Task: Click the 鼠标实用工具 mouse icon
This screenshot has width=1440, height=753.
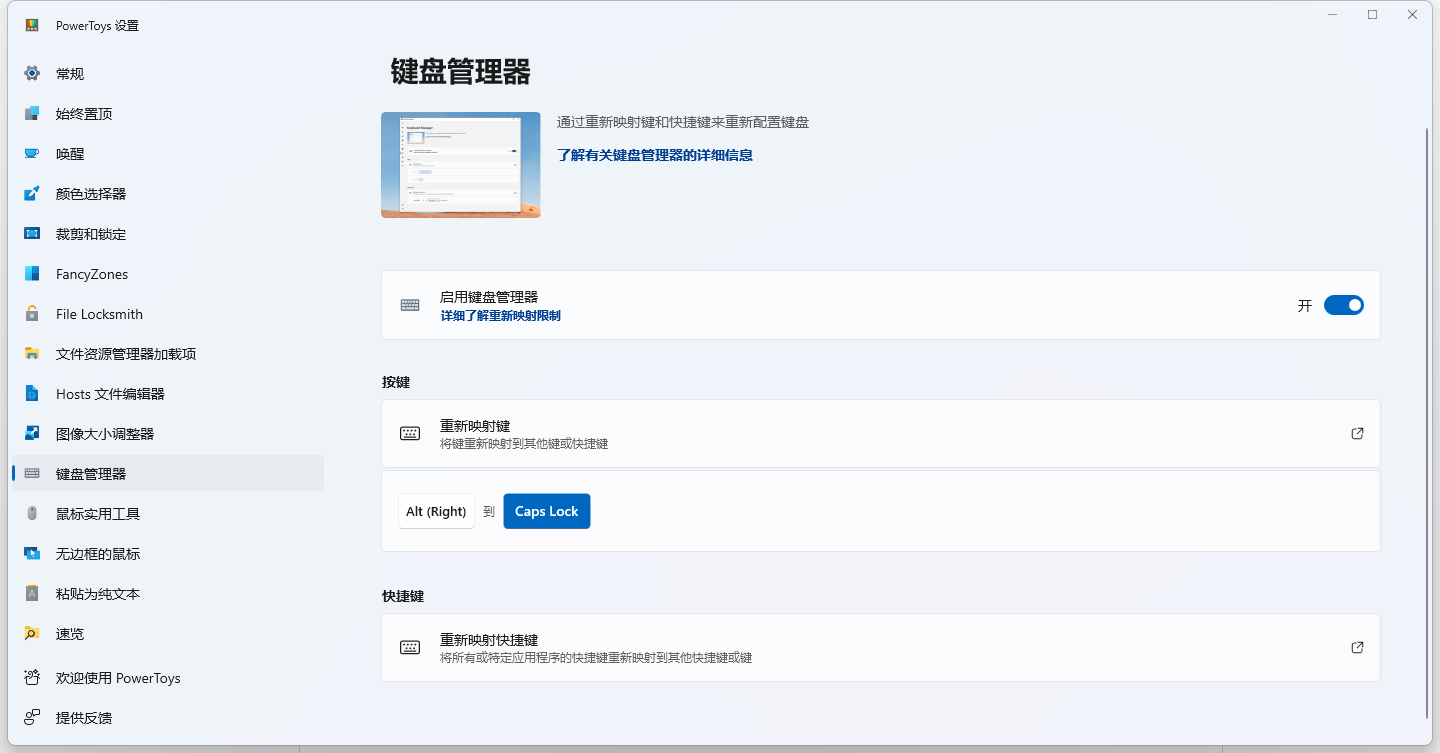Action: (32, 513)
